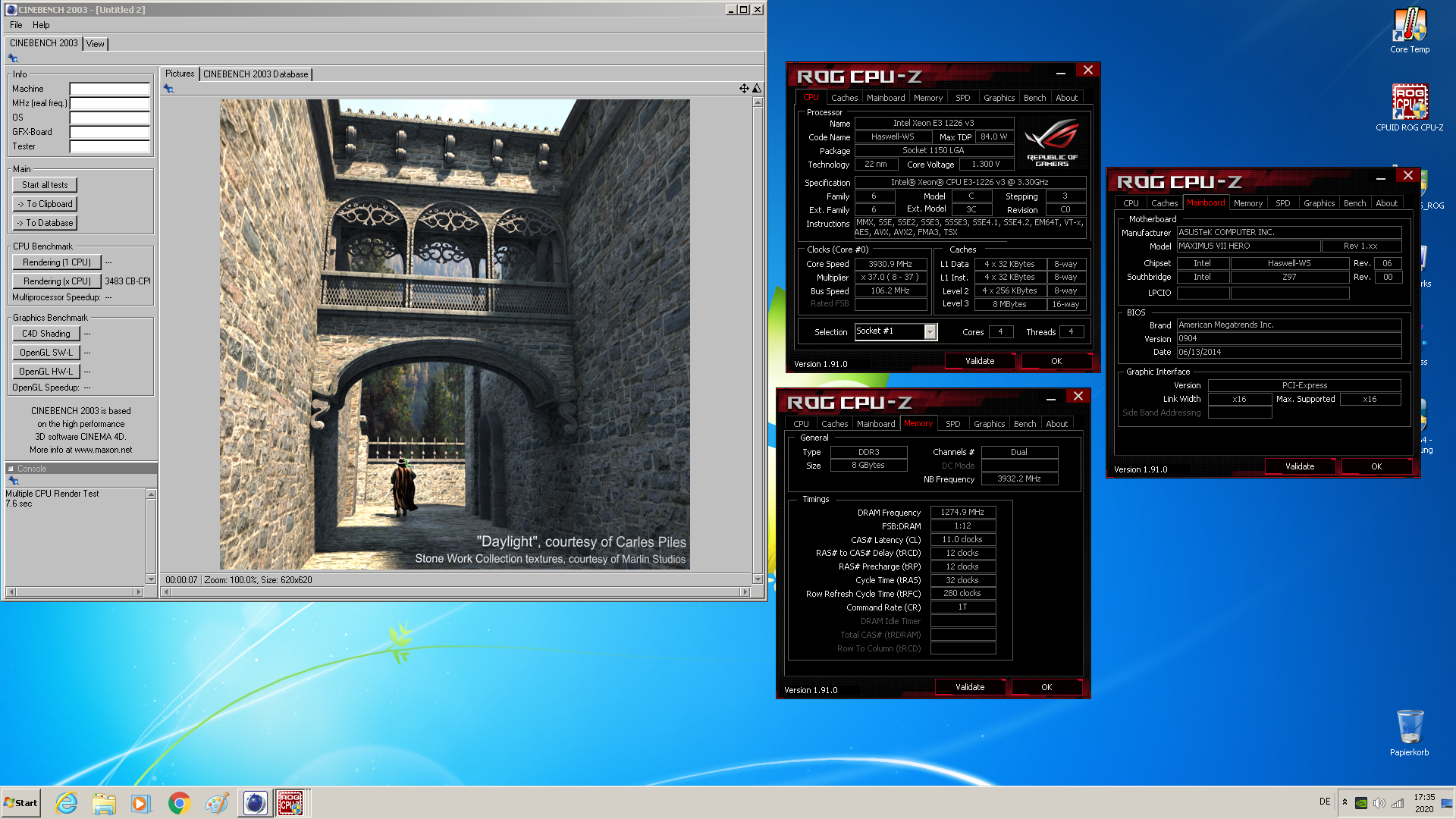Image resolution: width=1456 pixels, height=819 pixels.
Task: Open Paint from the taskbar
Action: coord(217,803)
